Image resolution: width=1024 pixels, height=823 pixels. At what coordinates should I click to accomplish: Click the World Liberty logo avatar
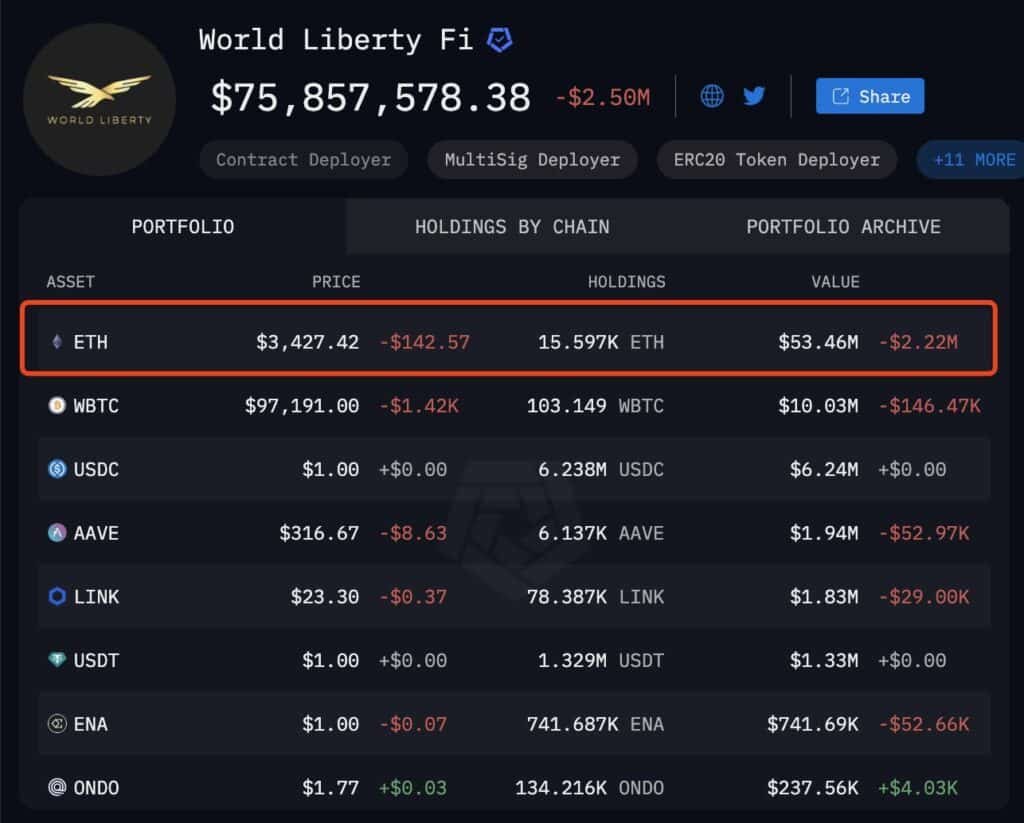(x=99, y=100)
